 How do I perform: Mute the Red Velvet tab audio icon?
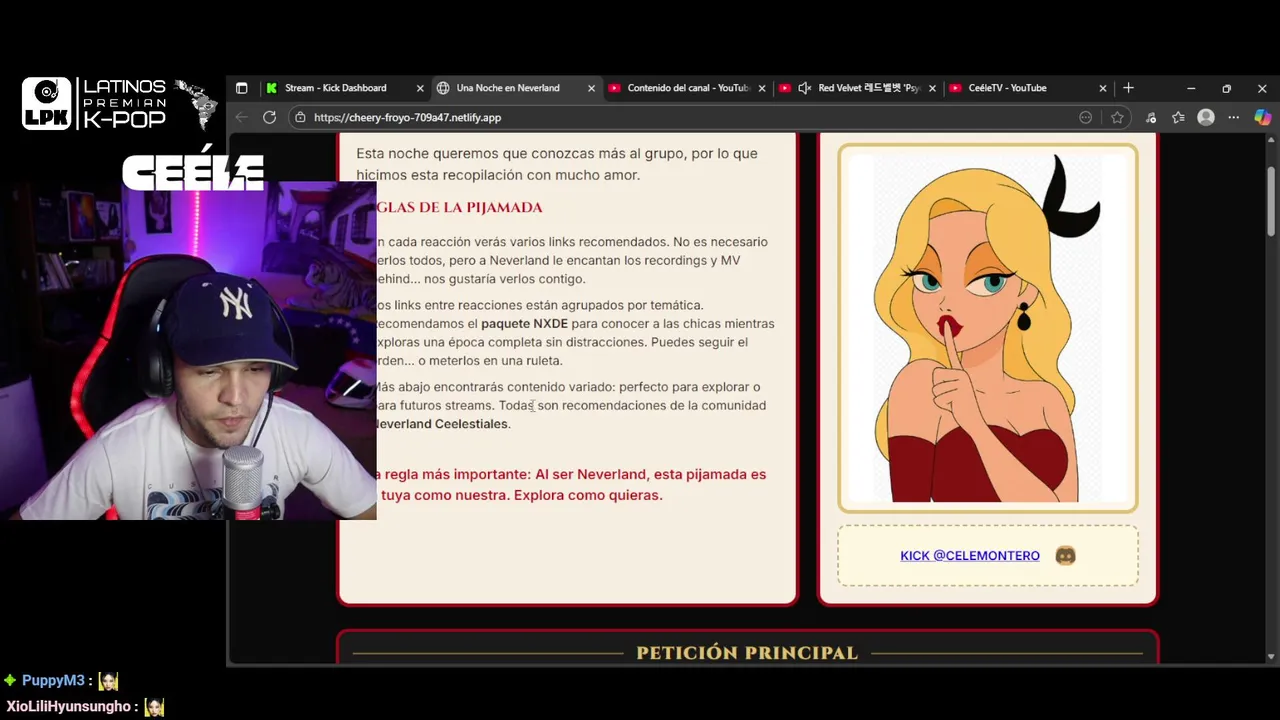[804, 88]
